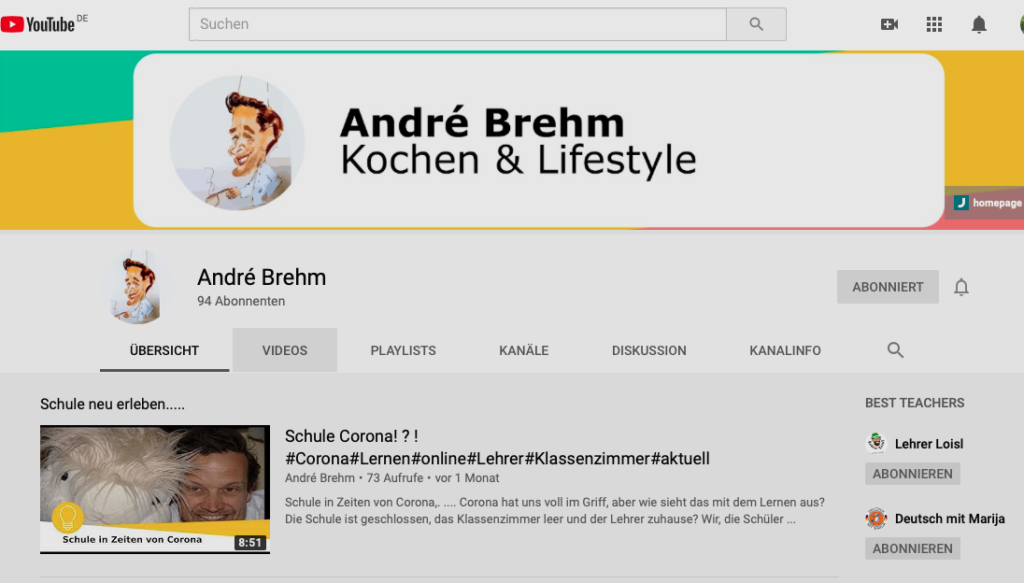Subscribe to Deutsch mit Marija channel
This screenshot has width=1024, height=583.
912,548
